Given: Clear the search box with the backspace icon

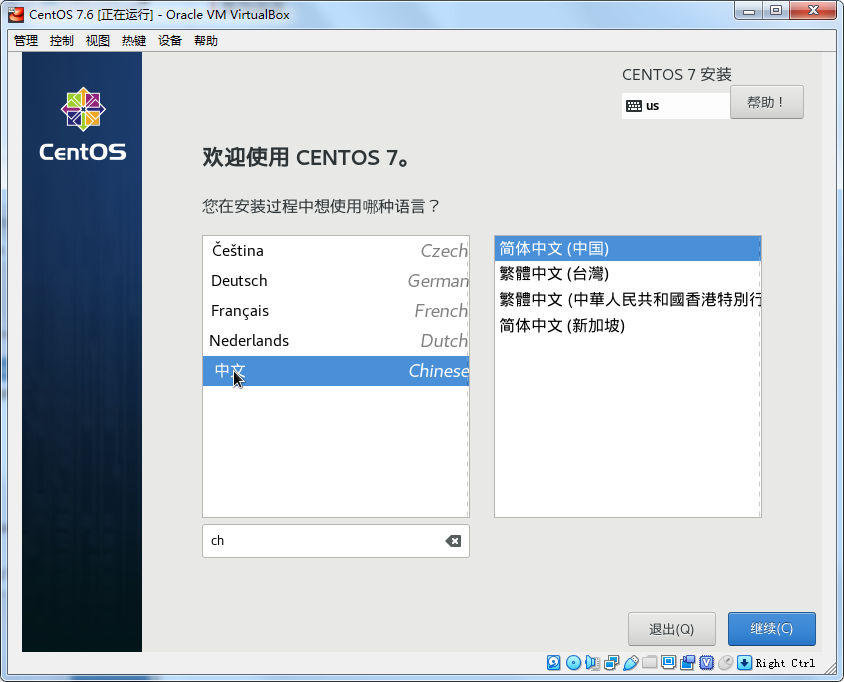Looking at the screenshot, I should 453,541.
